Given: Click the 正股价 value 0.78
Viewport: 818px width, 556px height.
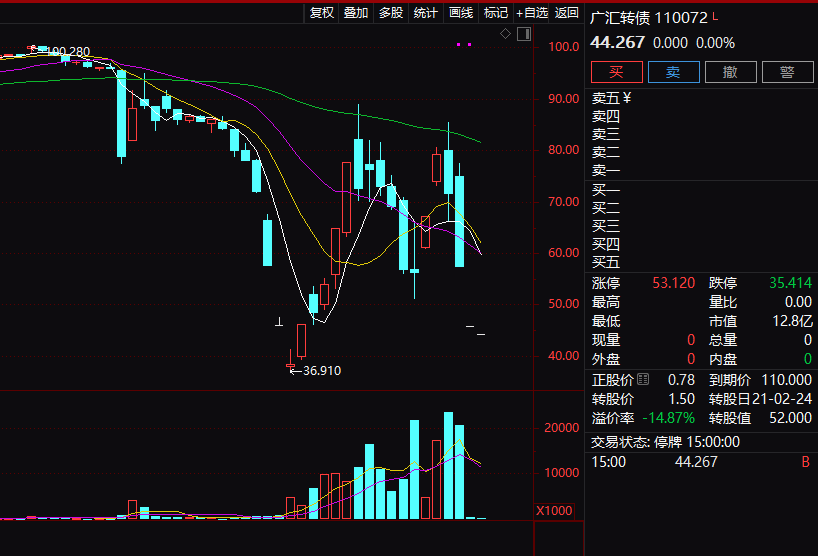Looking at the screenshot, I should pyautogui.click(x=681, y=380).
